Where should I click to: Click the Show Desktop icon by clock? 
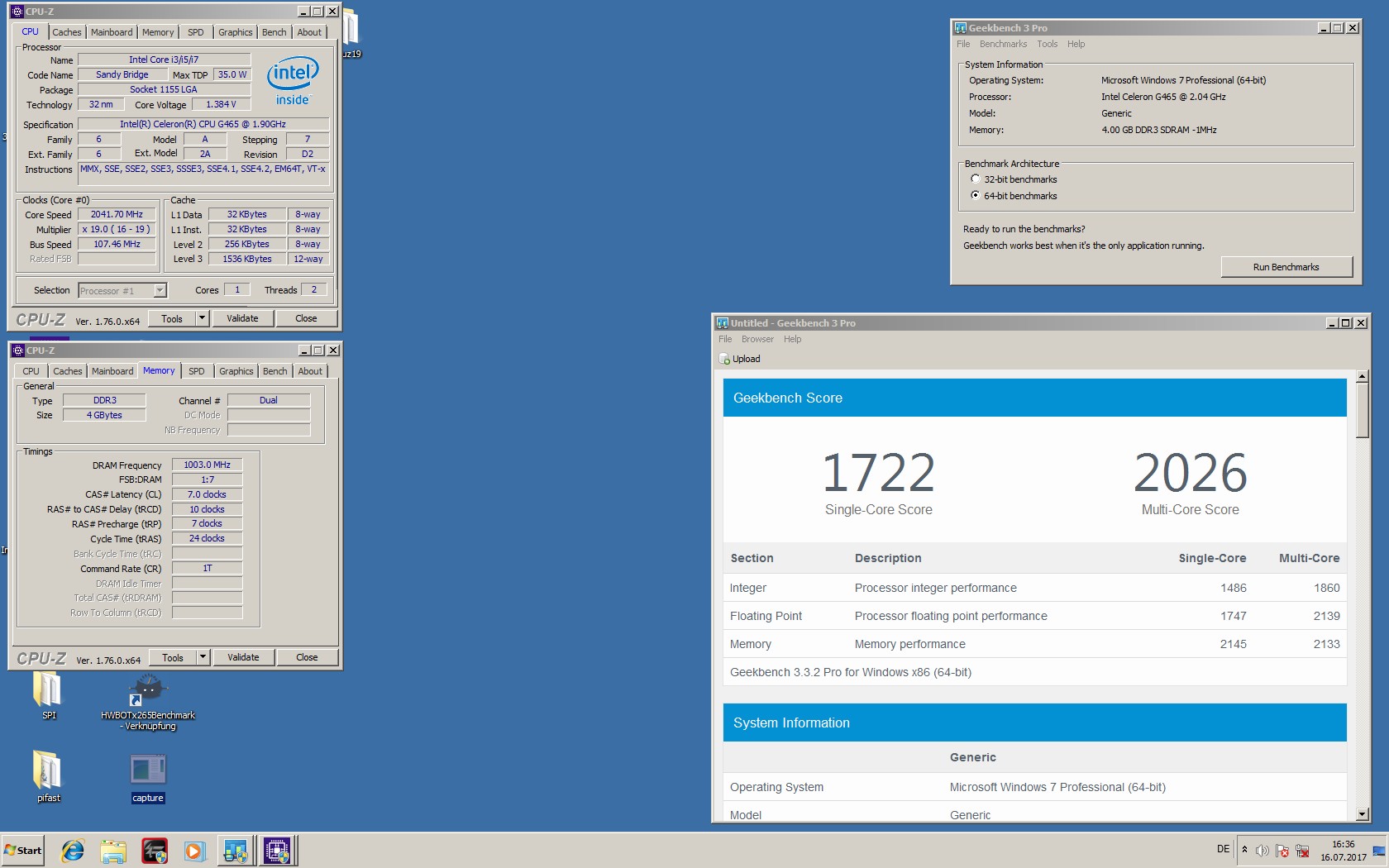coord(1379,851)
